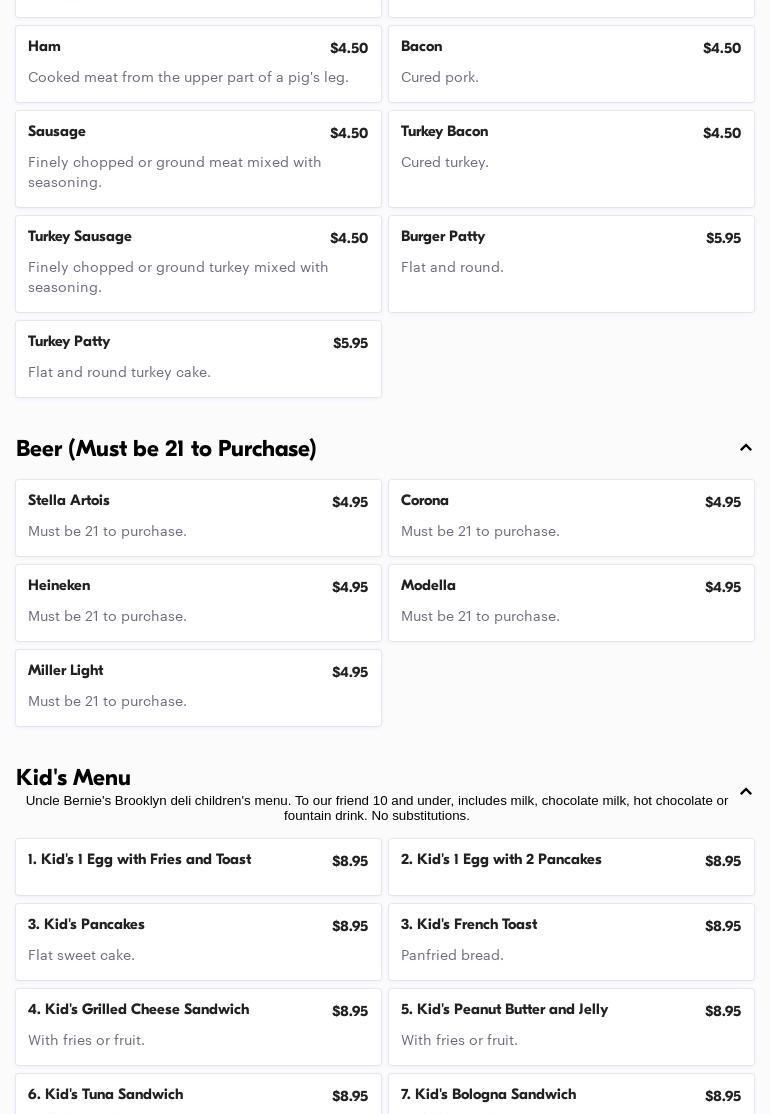Click the Burger Patty item
The image size is (770, 1114).
click(571, 263)
